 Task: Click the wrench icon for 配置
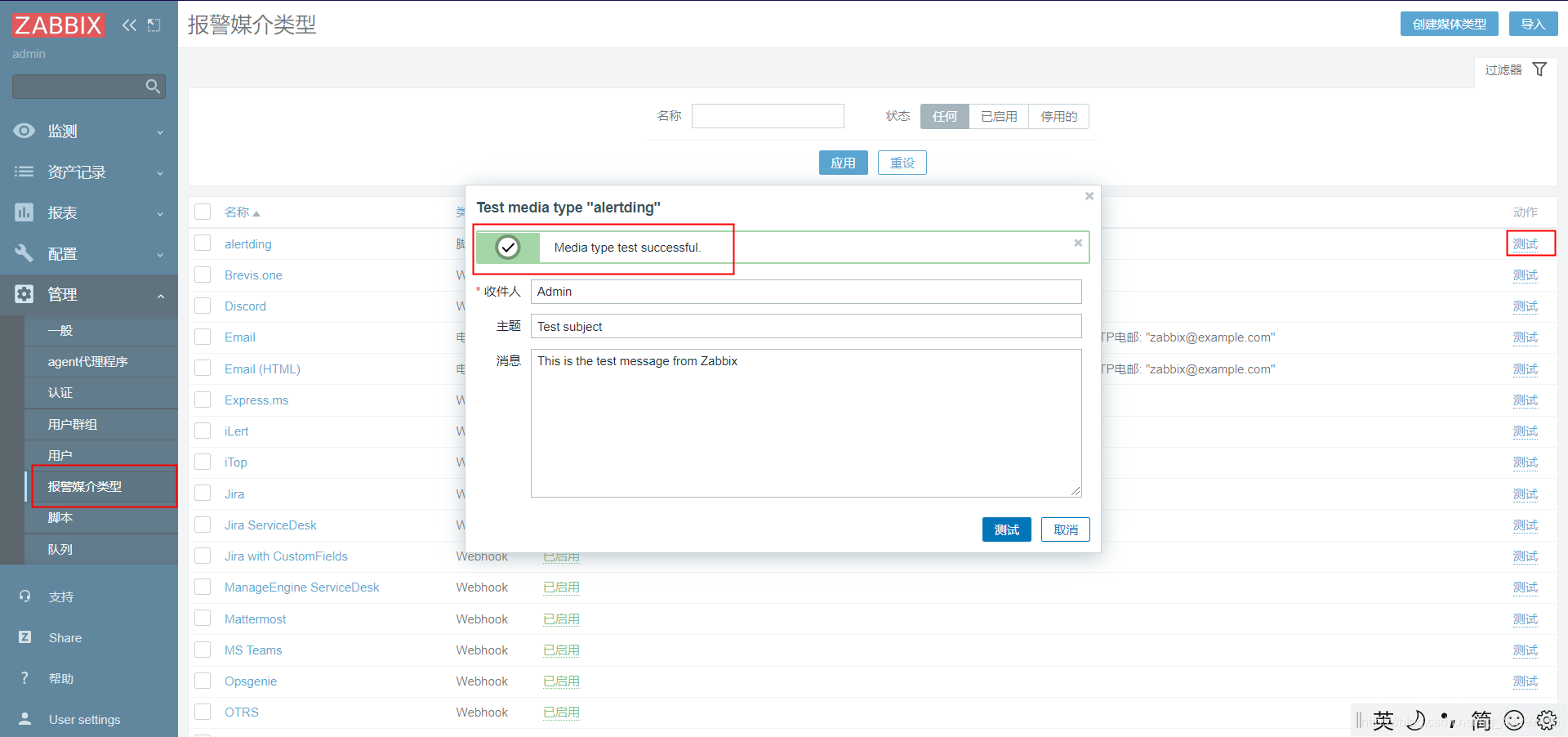[x=24, y=253]
